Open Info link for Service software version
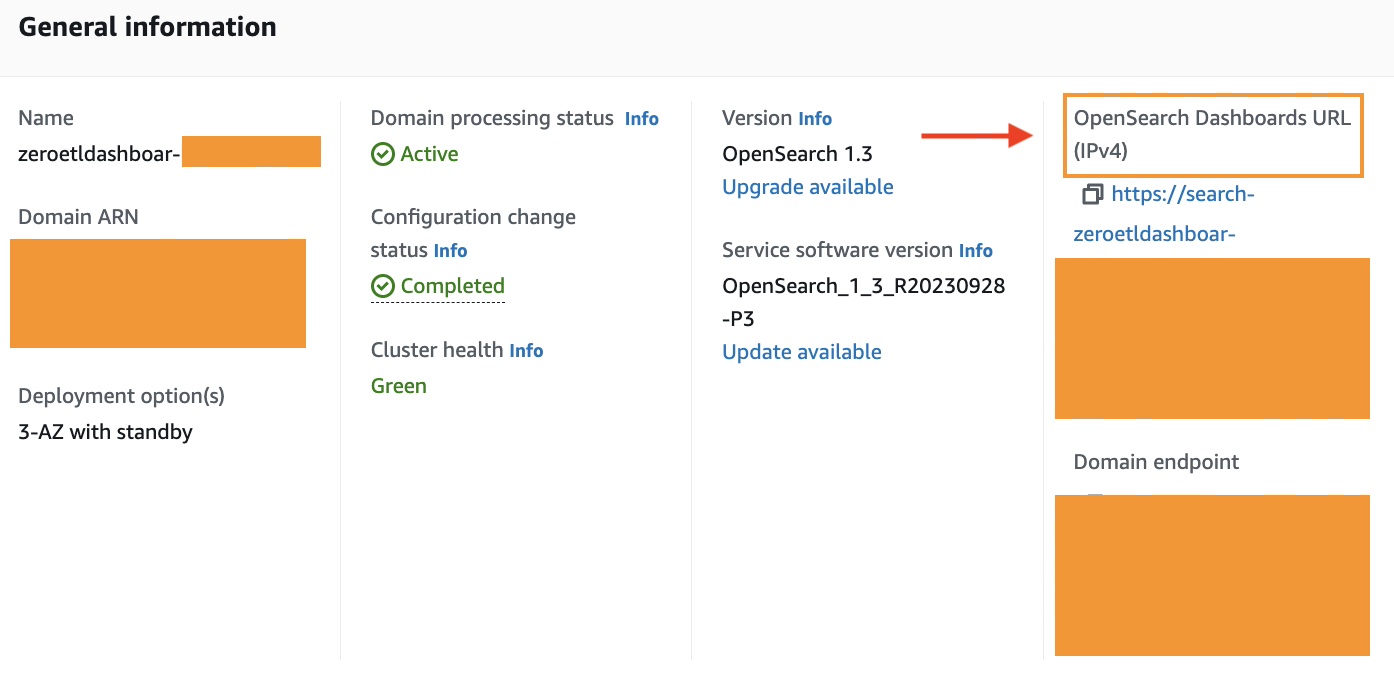This screenshot has width=1394, height=680. click(976, 251)
